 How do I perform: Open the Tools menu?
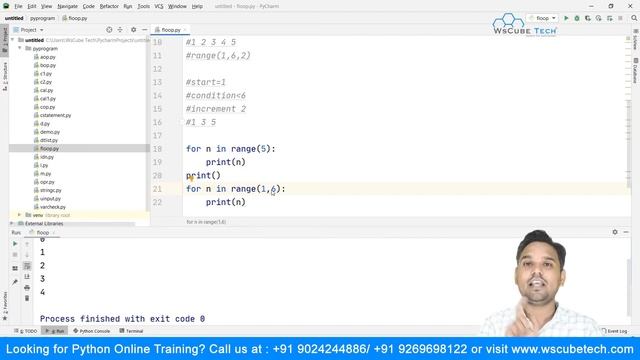click(x=143, y=7)
